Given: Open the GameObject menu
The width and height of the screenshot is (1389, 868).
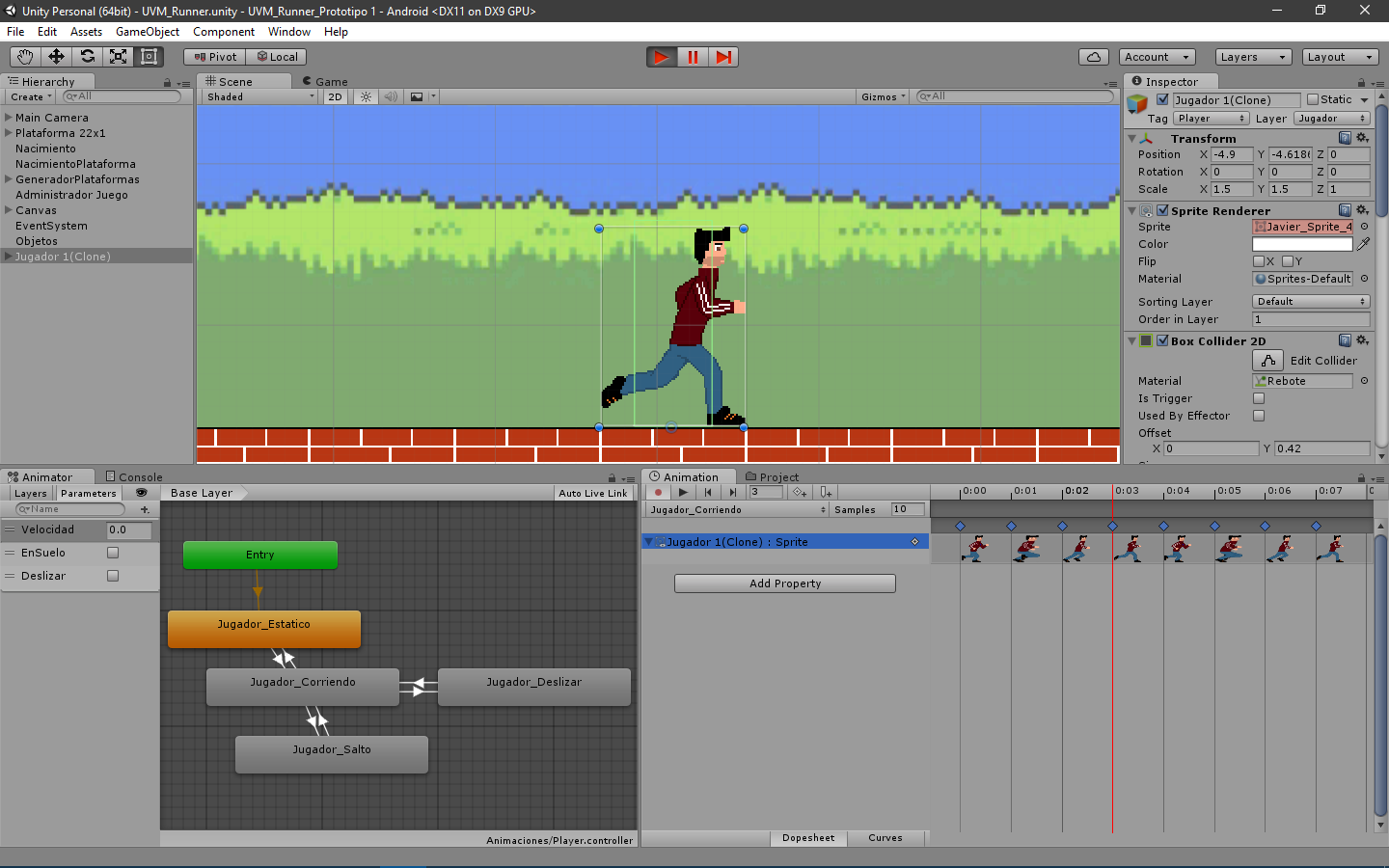Looking at the screenshot, I should [x=147, y=32].
